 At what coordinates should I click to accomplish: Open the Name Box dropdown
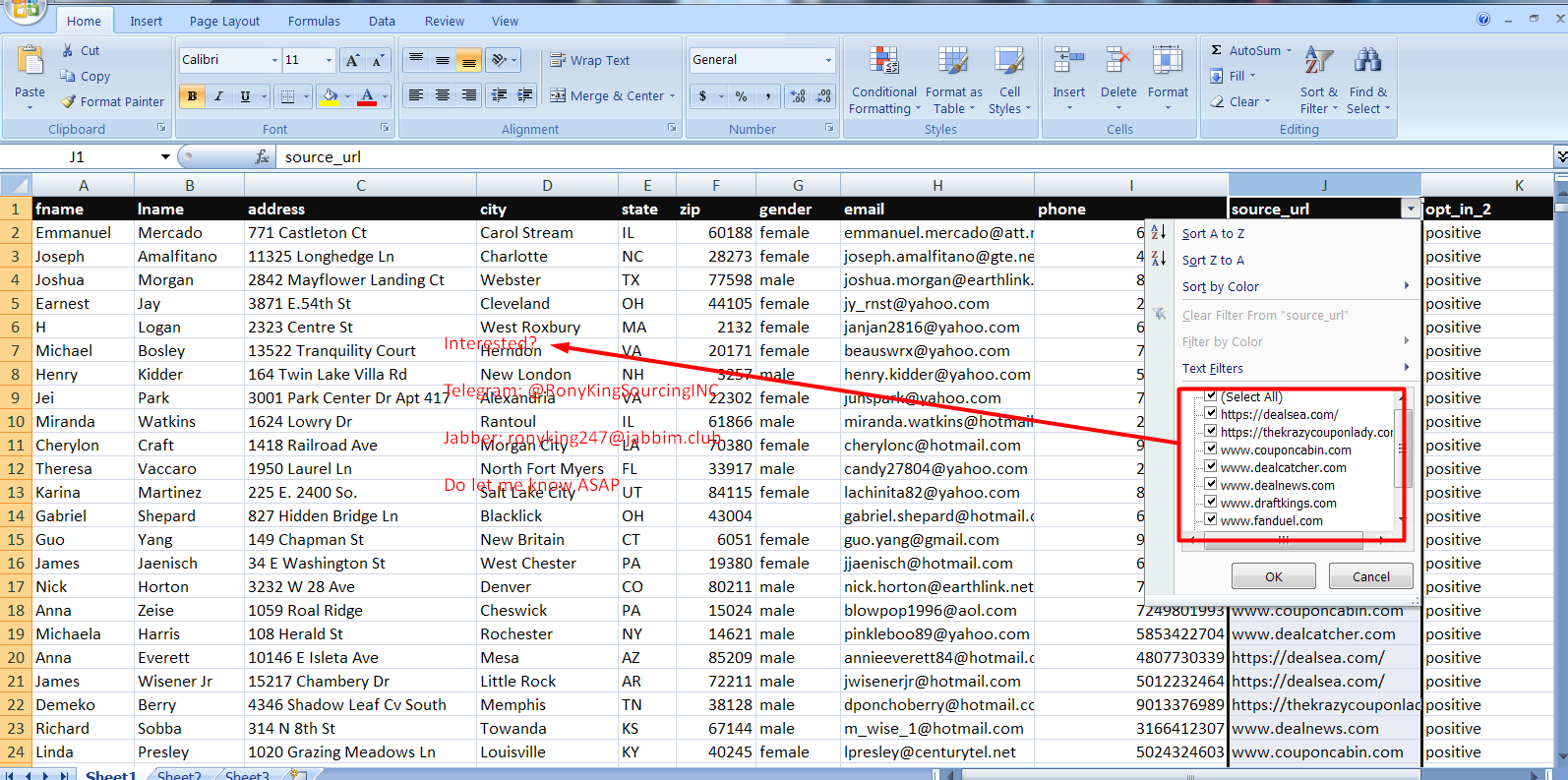pyautogui.click(x=165, y=156)
